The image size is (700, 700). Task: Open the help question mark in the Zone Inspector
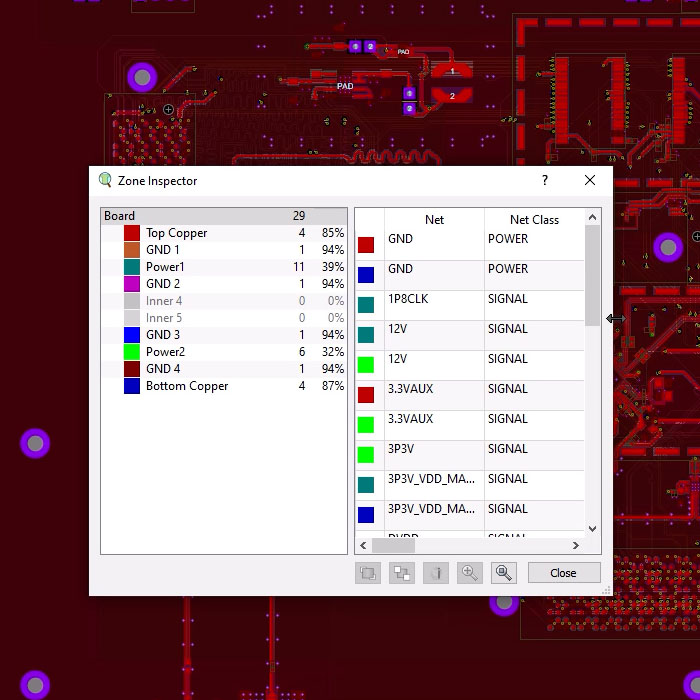pyautogui.click(x=545, y=180)
